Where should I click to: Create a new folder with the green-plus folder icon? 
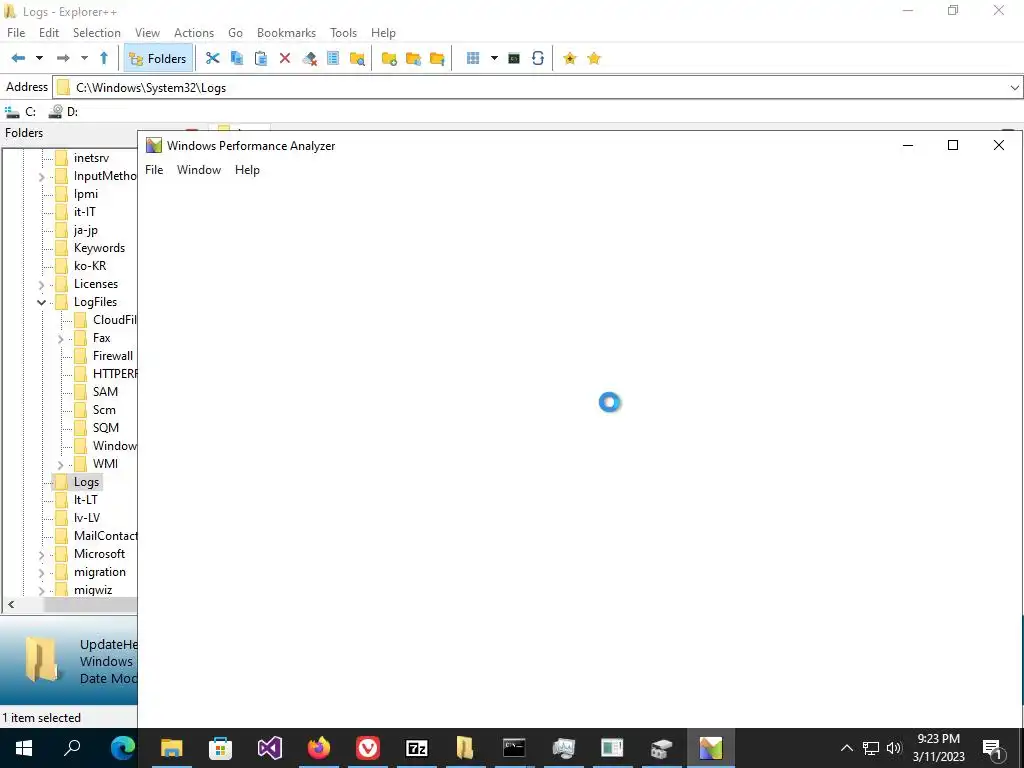(389, 59)
